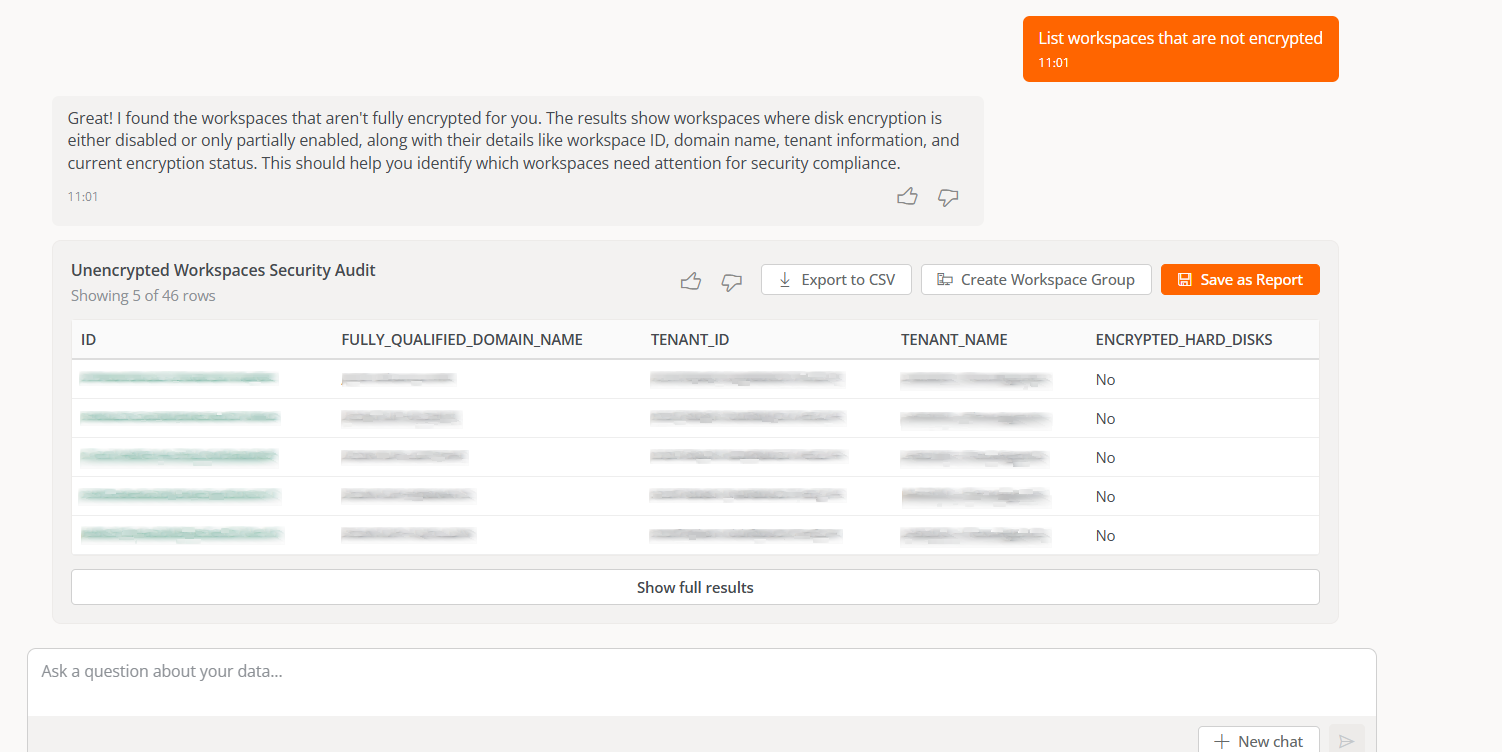The width and height of the screenshot is (1502, 752).
Task: Click the ID column header
Action: pyautogui.click(x=89, y=340)
